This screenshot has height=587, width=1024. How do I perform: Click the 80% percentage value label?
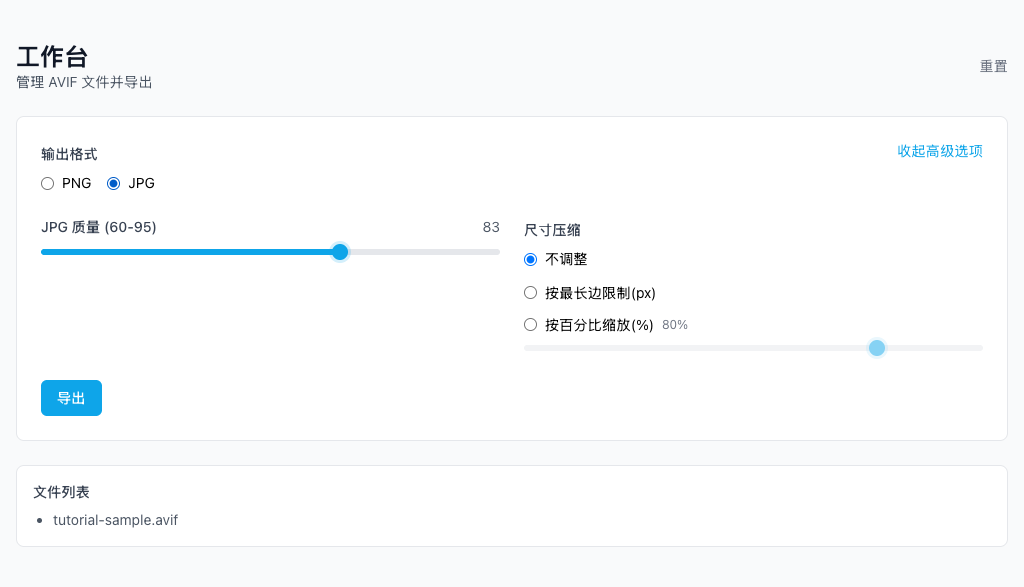pos(675,324)
